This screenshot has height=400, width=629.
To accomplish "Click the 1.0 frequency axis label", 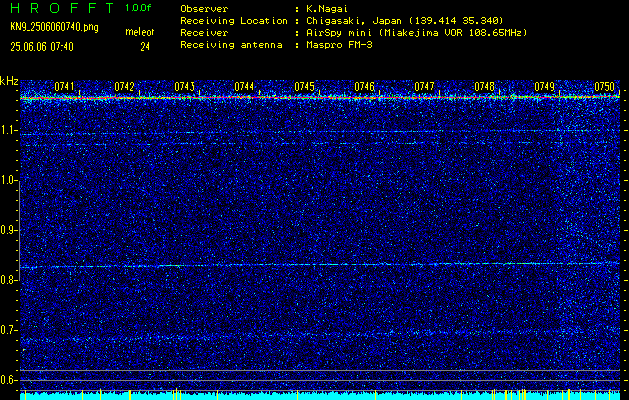I will [8, 180].
